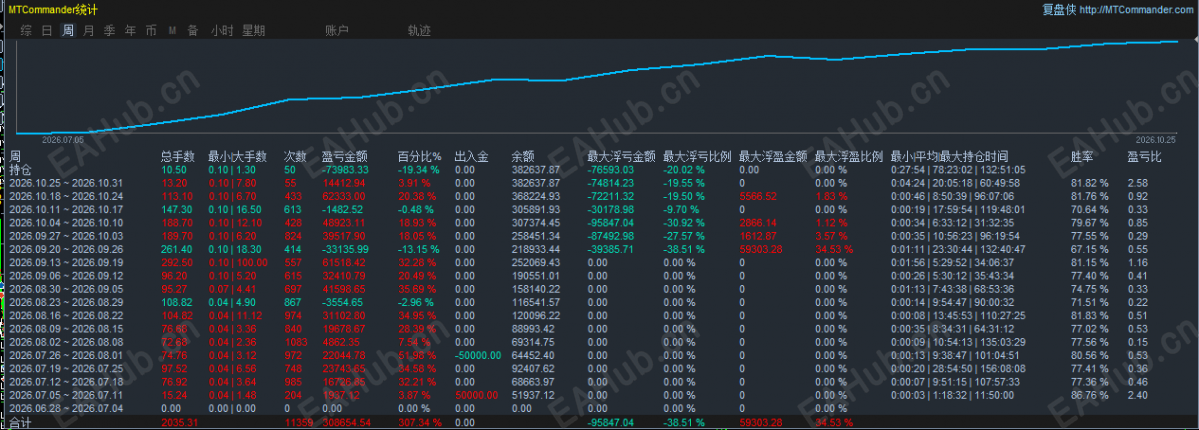
Task: Click the 最小大手数 column header
Action: tap(237, 156)
